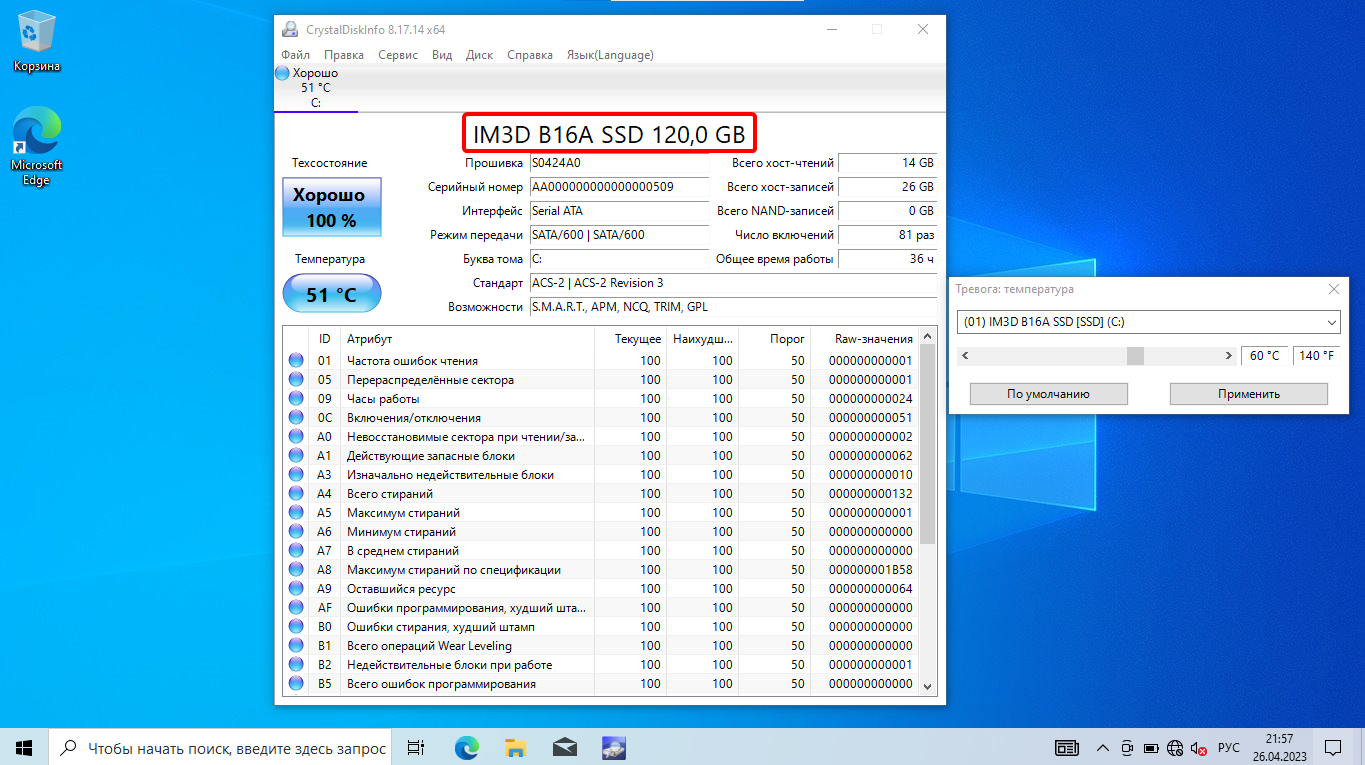Open the Язык(Language) menu
This screenshot has width=1365, height=765.
coord(610,55)
